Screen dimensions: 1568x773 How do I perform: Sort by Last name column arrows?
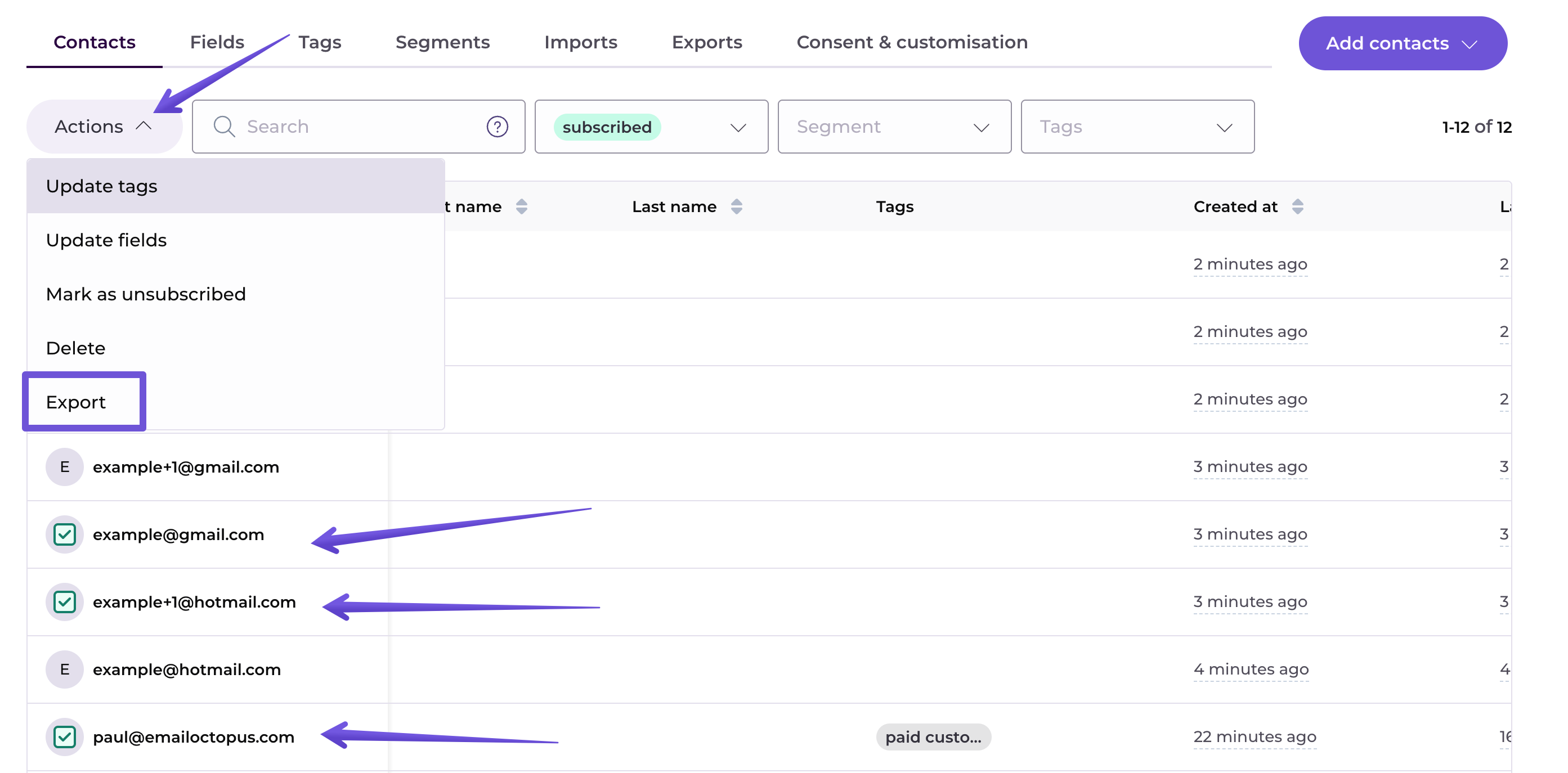click(736, 206)
